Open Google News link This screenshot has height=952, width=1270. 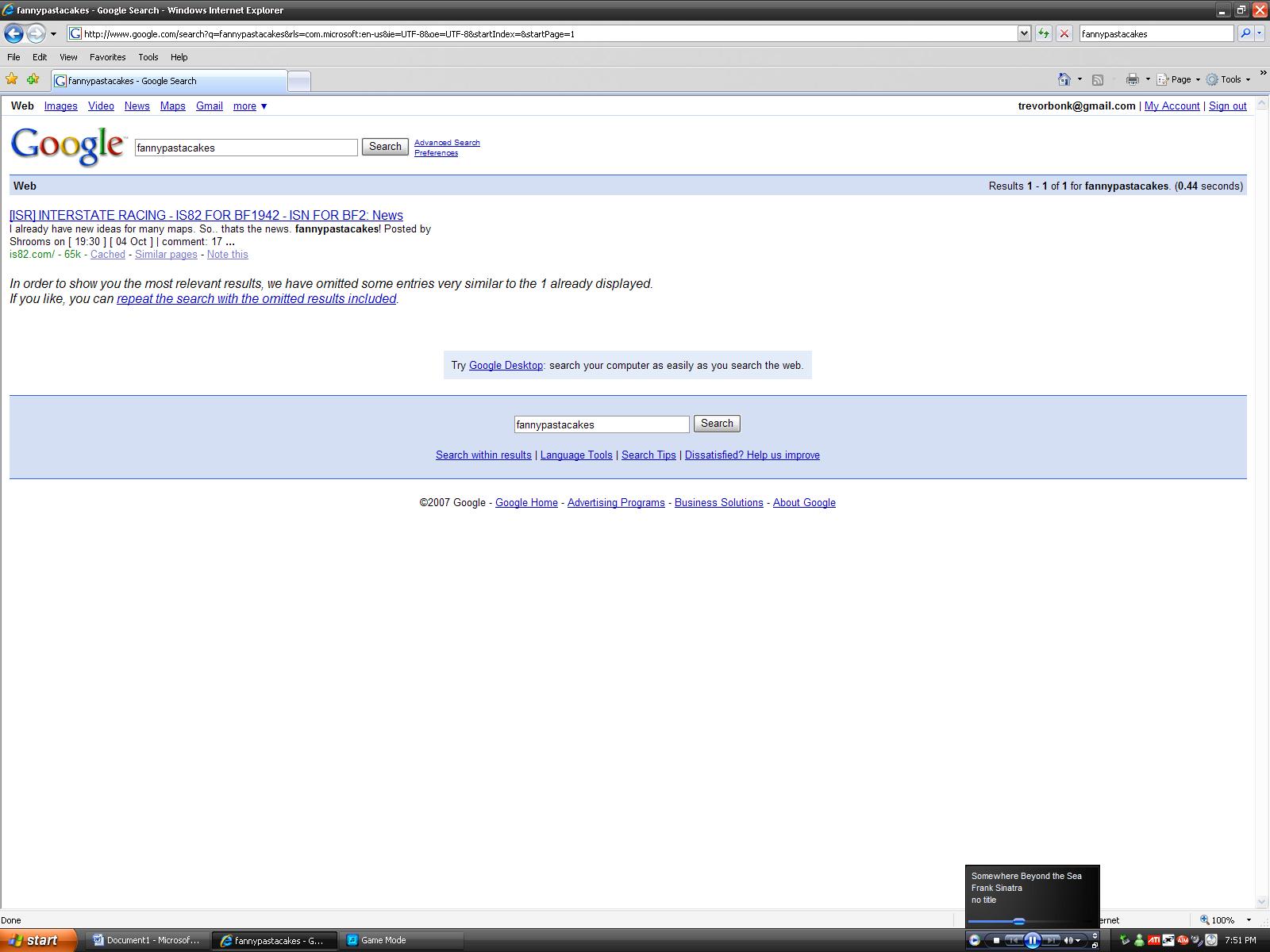[137, 106]
